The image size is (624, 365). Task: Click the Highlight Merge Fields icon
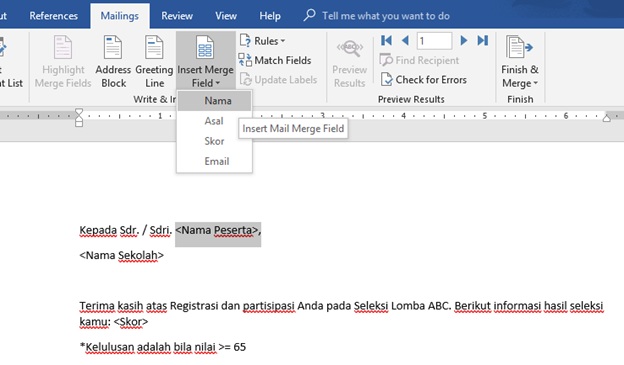coord(63,47)
